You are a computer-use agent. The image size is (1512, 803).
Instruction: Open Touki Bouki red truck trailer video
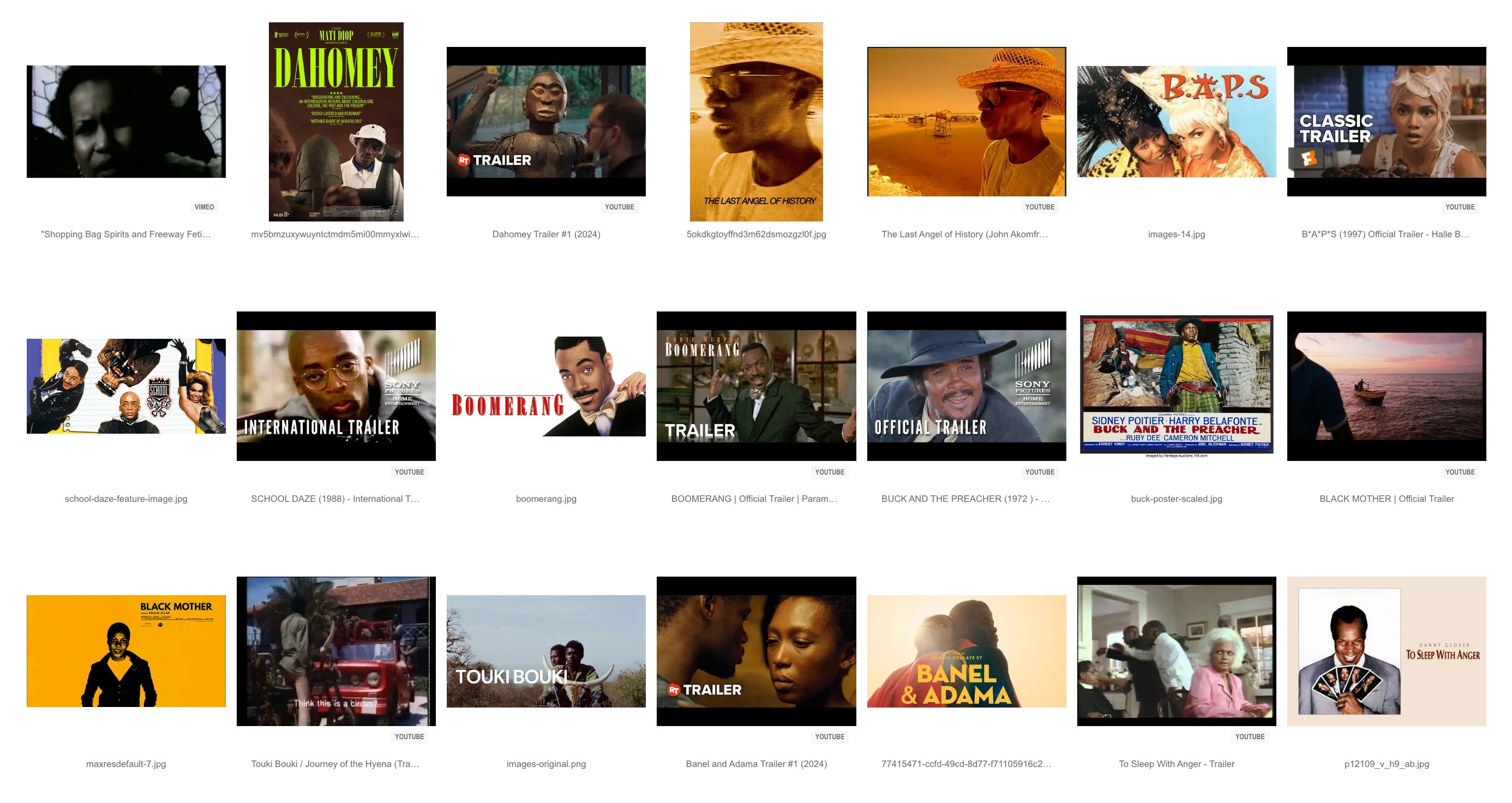coord(336,651)
